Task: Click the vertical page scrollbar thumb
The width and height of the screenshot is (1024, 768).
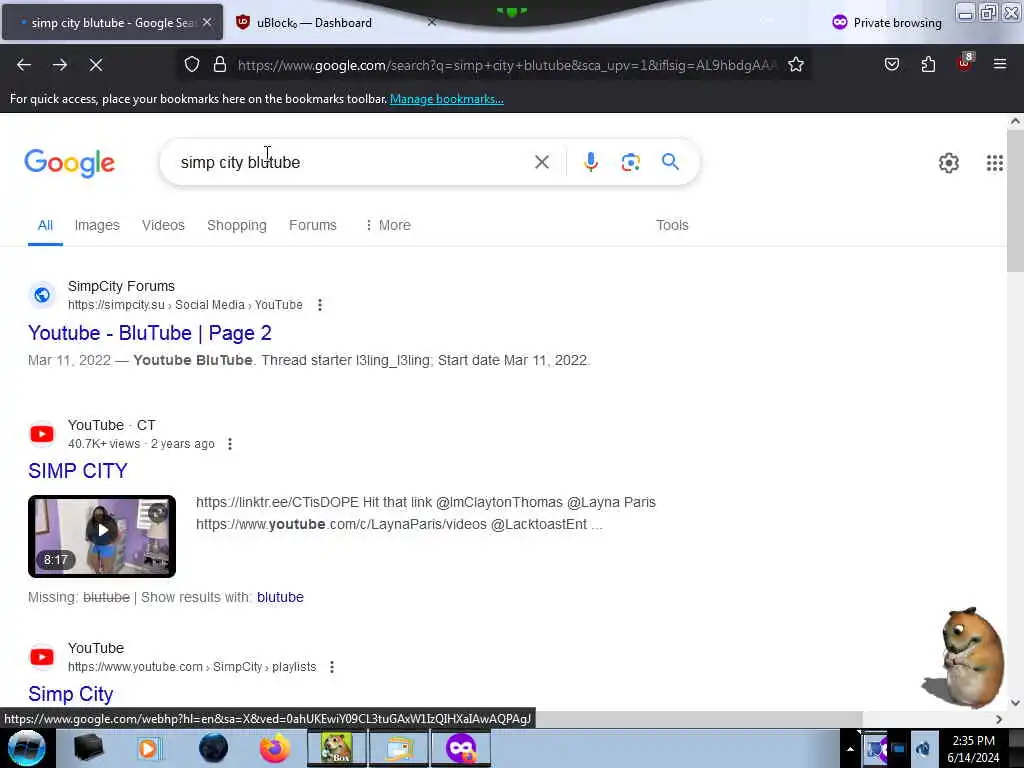Action: [x=1015, y=201]
